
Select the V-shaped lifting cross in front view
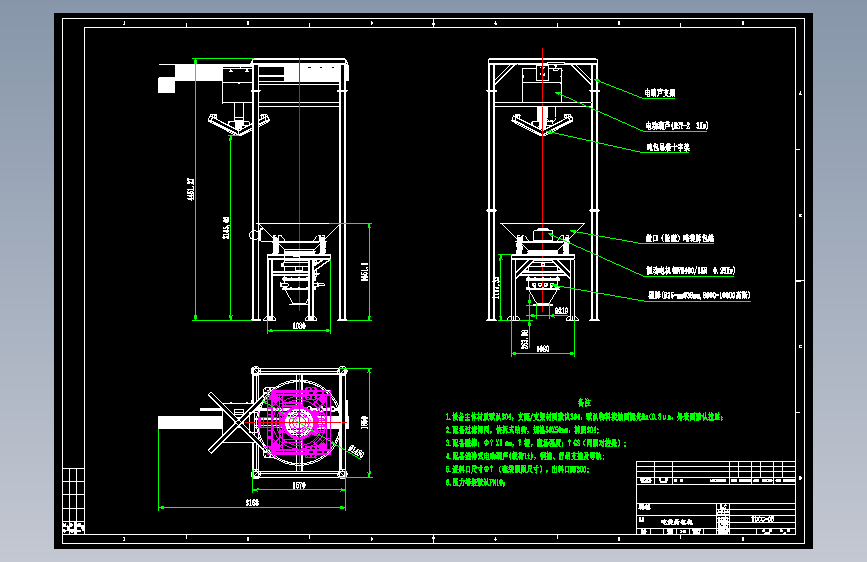click(542, 124)
